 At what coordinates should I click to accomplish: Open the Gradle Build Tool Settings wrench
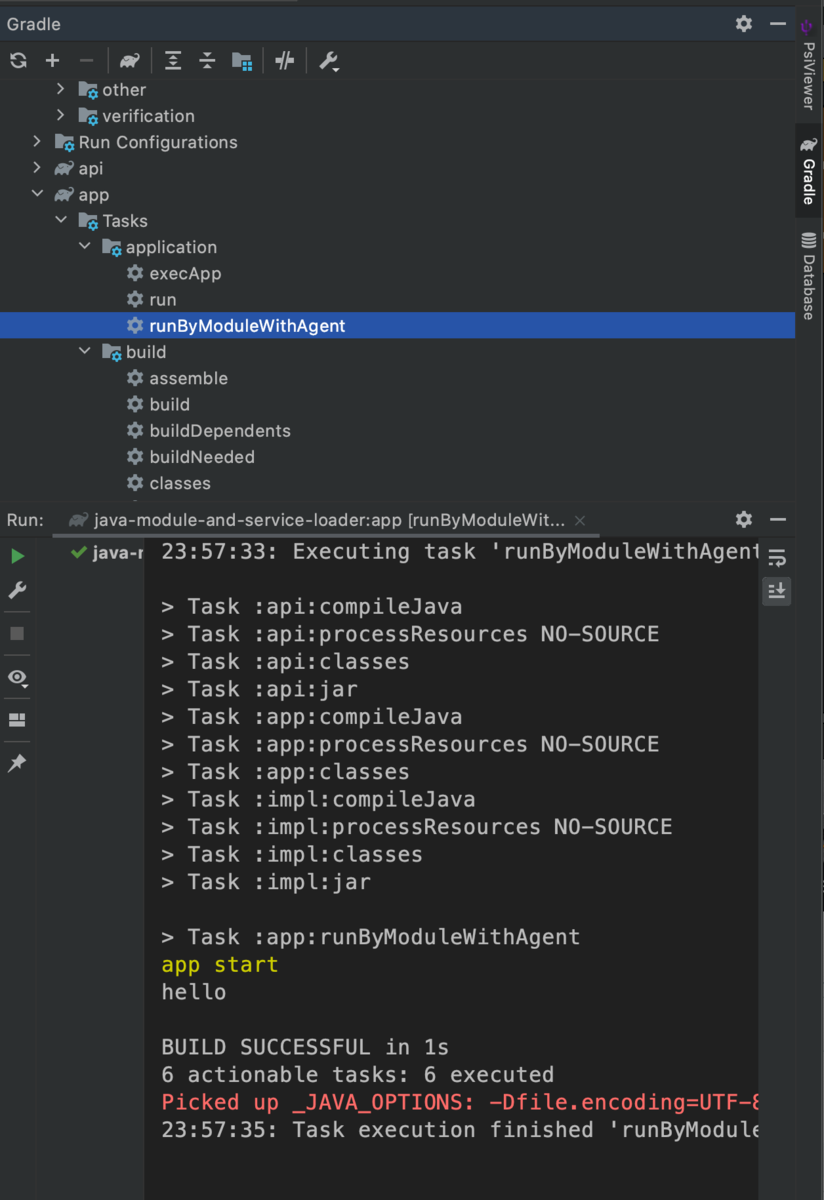pyautogui.click(x=328, y=61)
